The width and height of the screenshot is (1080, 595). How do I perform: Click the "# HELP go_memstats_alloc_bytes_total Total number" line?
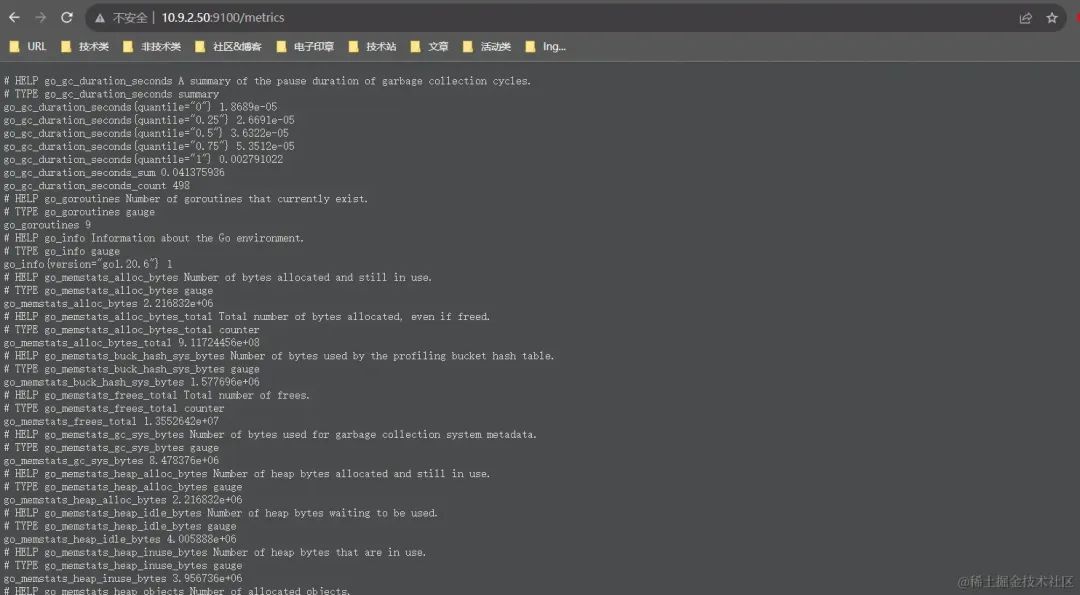(x=247, y=317)
